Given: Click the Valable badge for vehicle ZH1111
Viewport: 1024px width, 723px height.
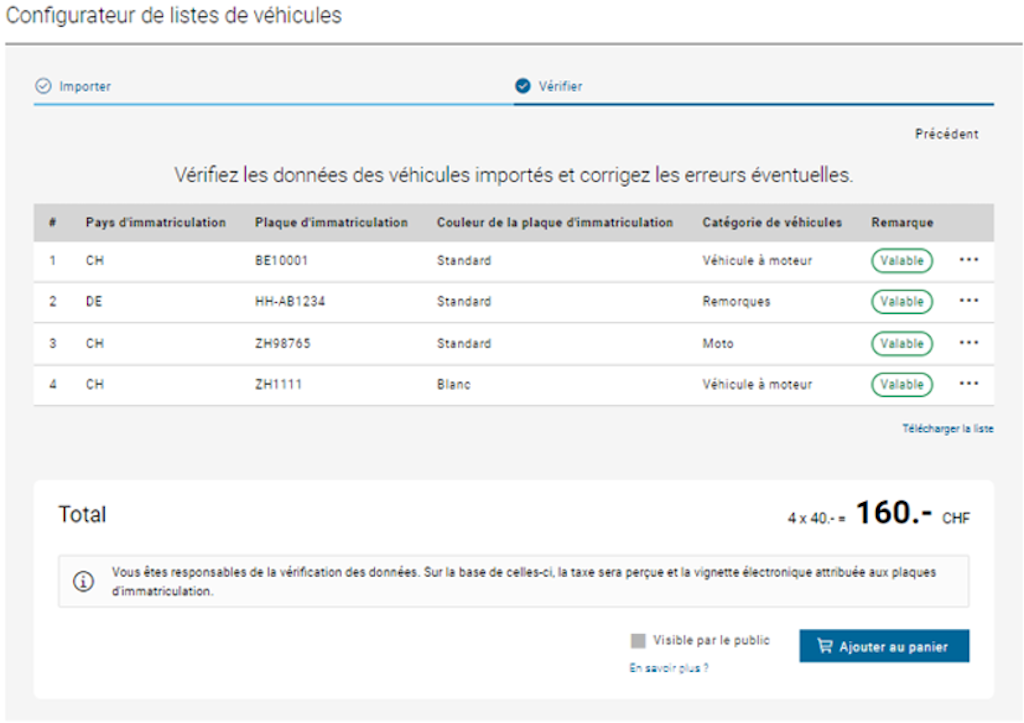Looking at the screenshot, I should coord(901,384).
